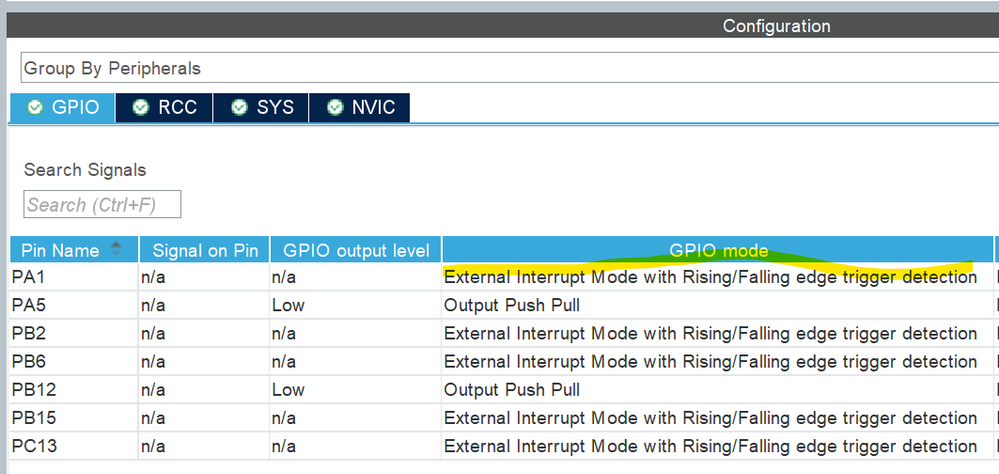Sort by the Signal on Pin column header

pyautogui.click(x=205, y=250)
